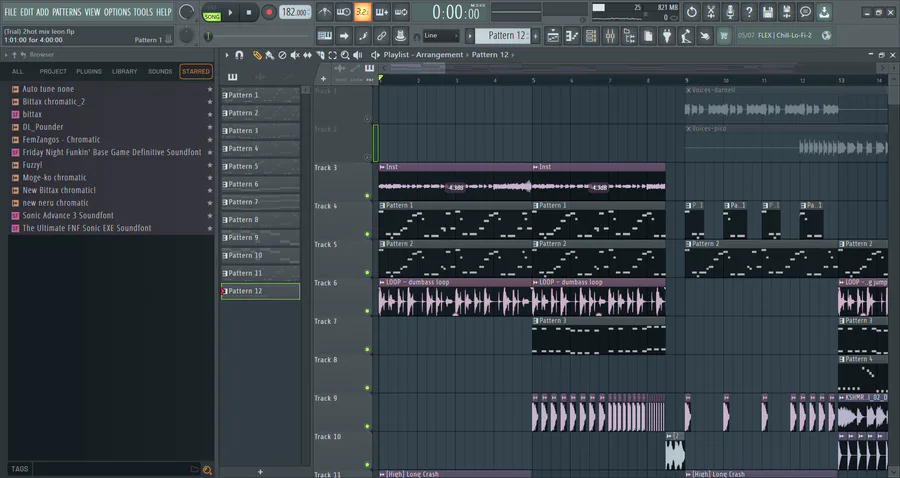The image size is (900, 478).
Task: Adjust the main volume knob
Action: (186, 11)
